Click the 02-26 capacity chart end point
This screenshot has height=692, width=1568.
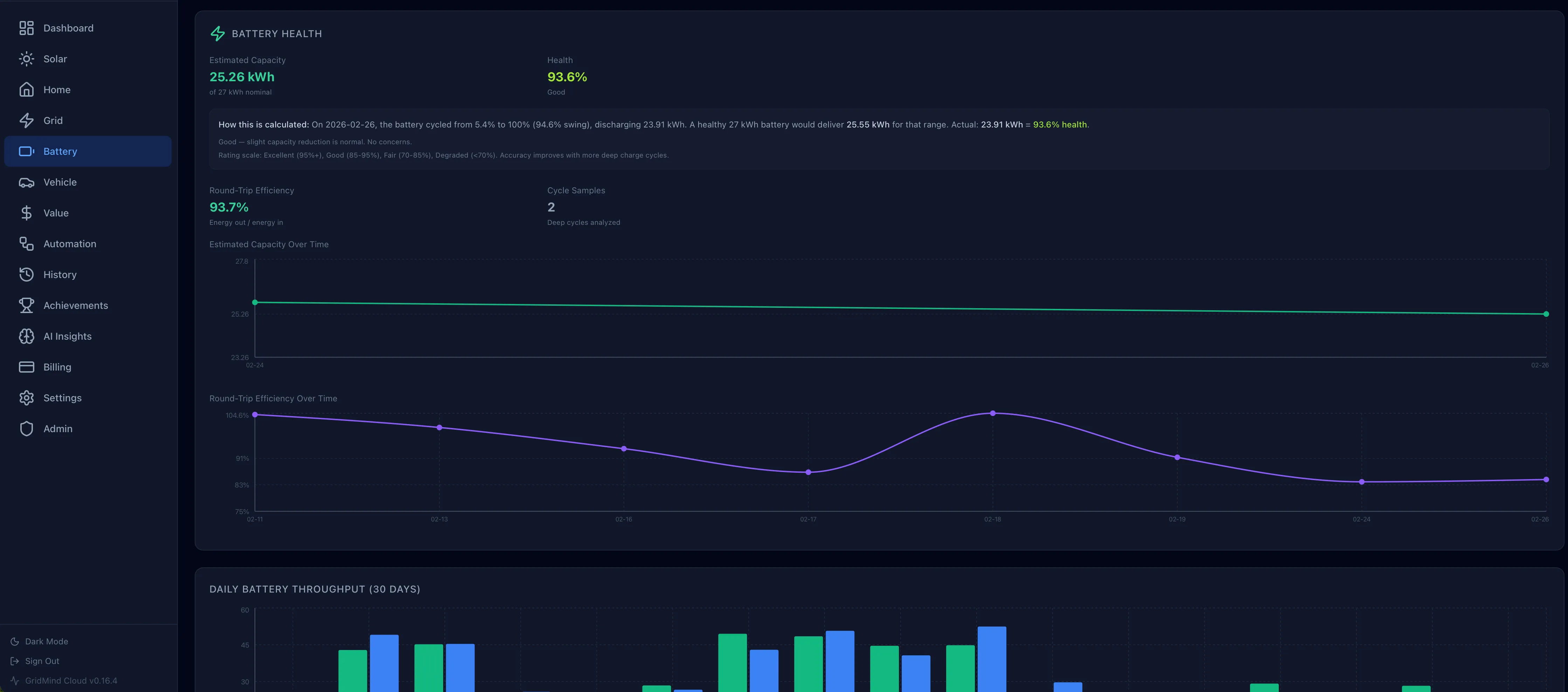pyautogui.click(x=1546, y=314)
